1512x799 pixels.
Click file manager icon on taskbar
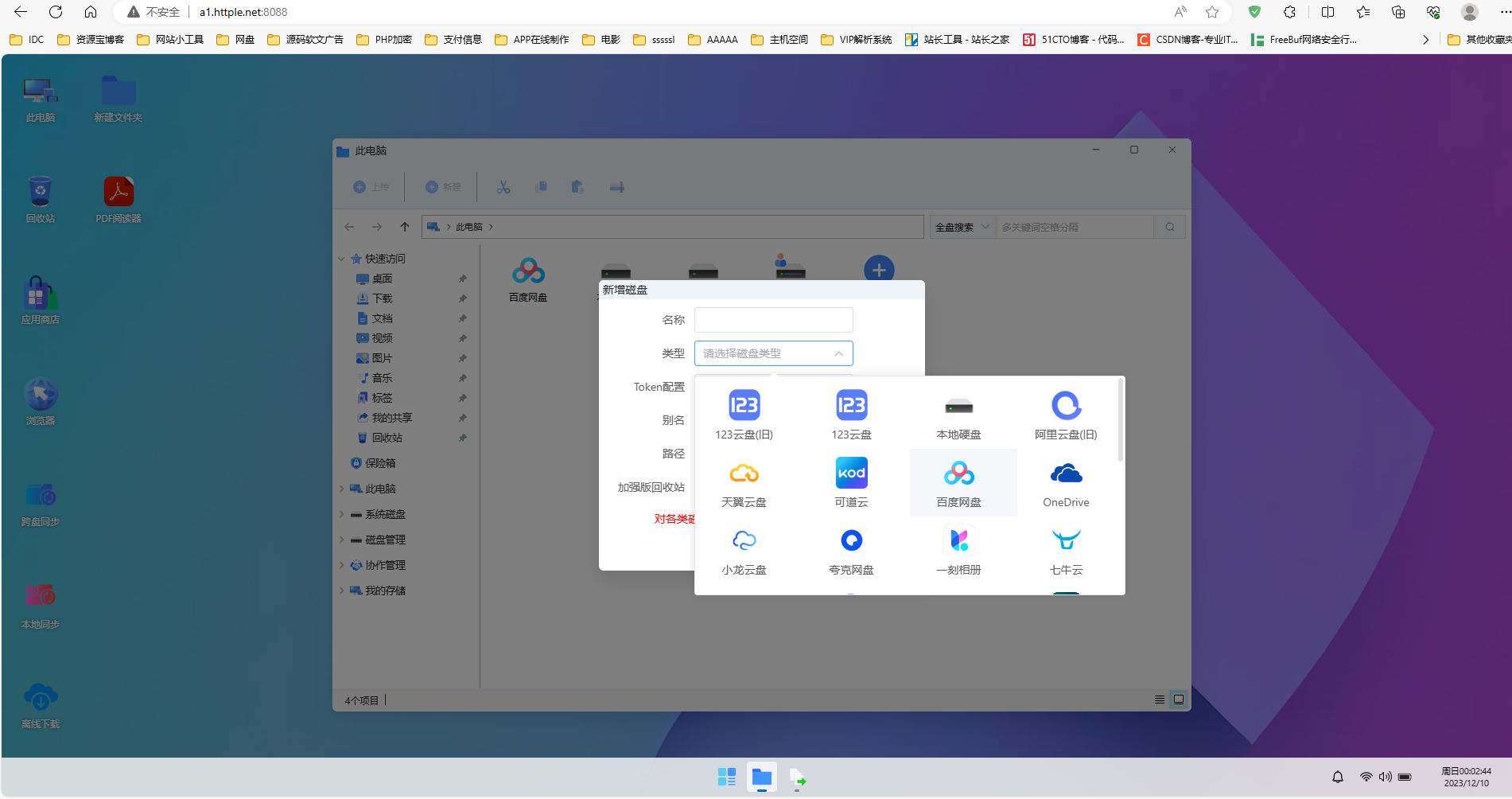tap(762, 778)
